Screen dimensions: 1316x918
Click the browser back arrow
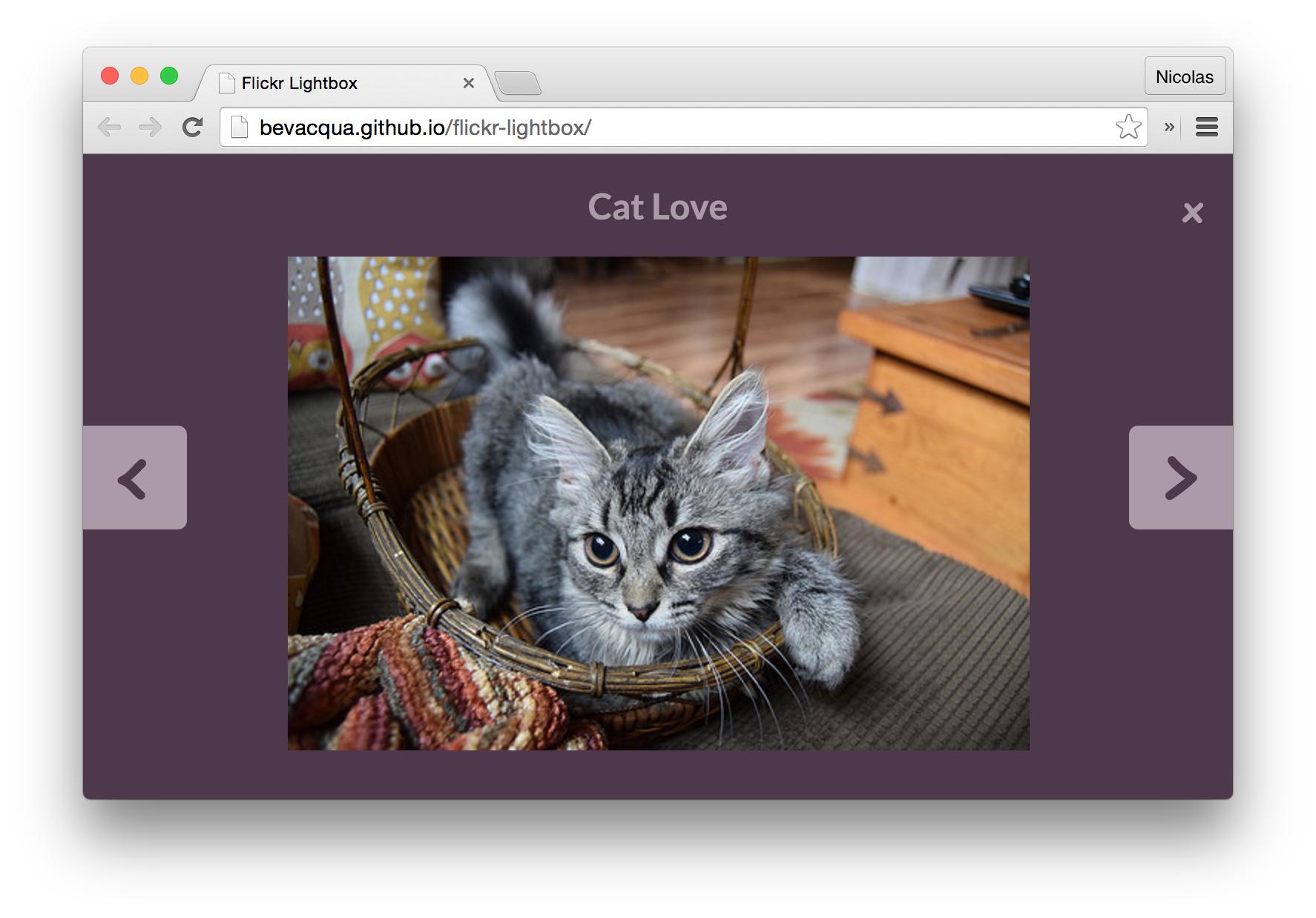pos(110,128)
